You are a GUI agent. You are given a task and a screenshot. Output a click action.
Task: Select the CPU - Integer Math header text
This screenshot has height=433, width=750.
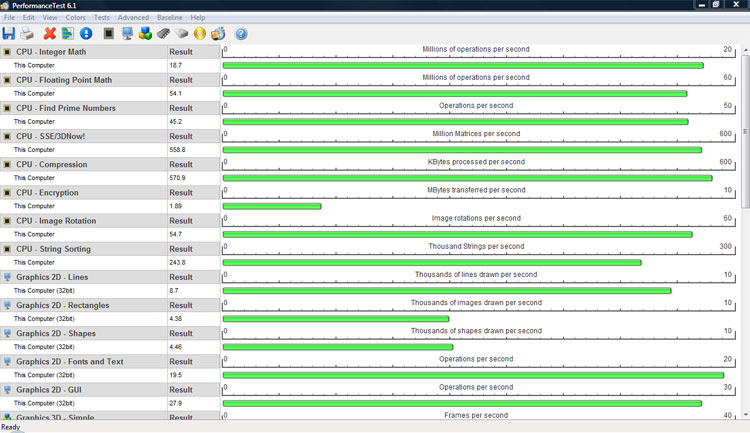[x=51, y=52]
